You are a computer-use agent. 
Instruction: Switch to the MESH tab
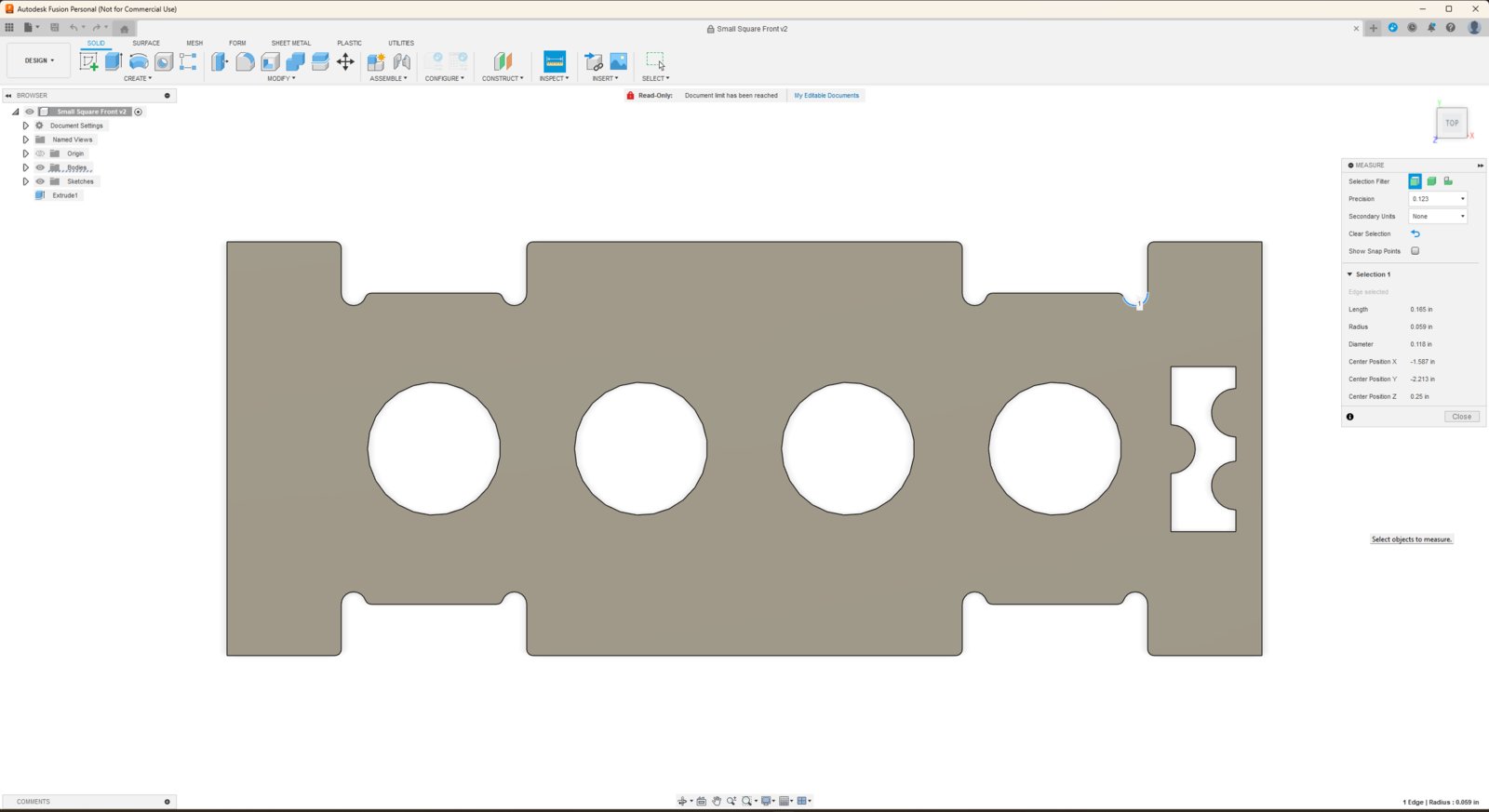pyautogui.click(x=195, y=43)
